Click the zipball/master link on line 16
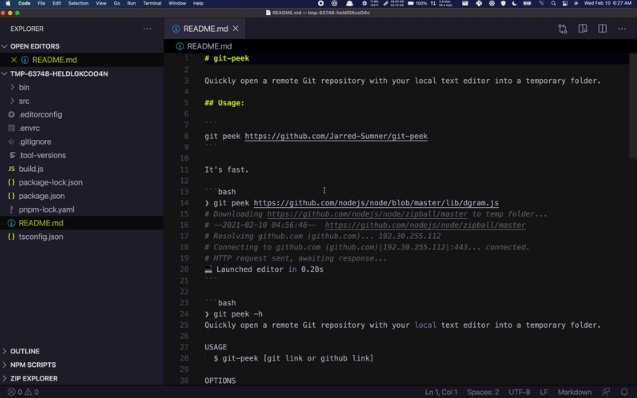 pyautogui.click(x=425, y=225)
